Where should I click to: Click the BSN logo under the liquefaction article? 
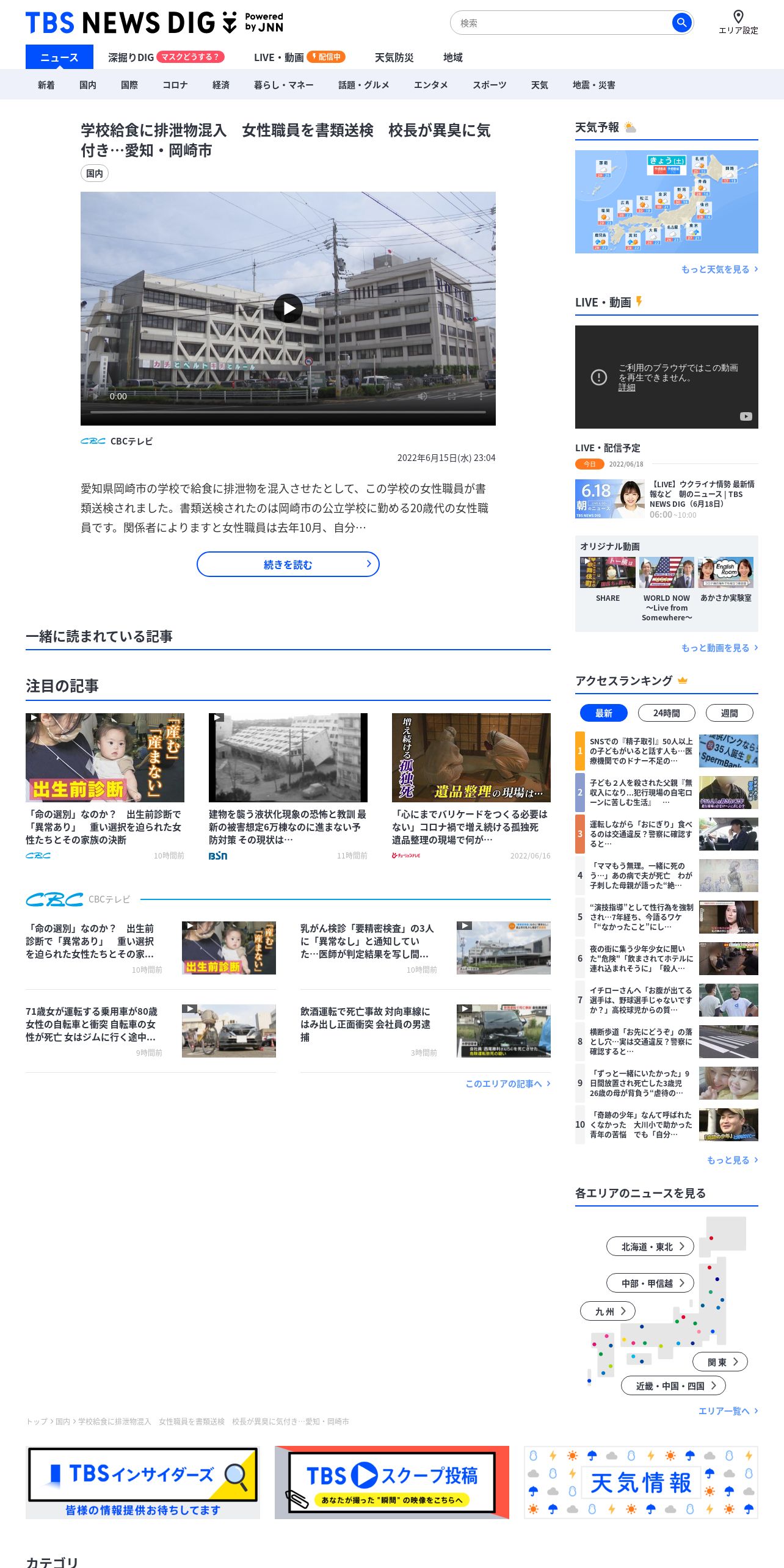click(x=218, y=855)
